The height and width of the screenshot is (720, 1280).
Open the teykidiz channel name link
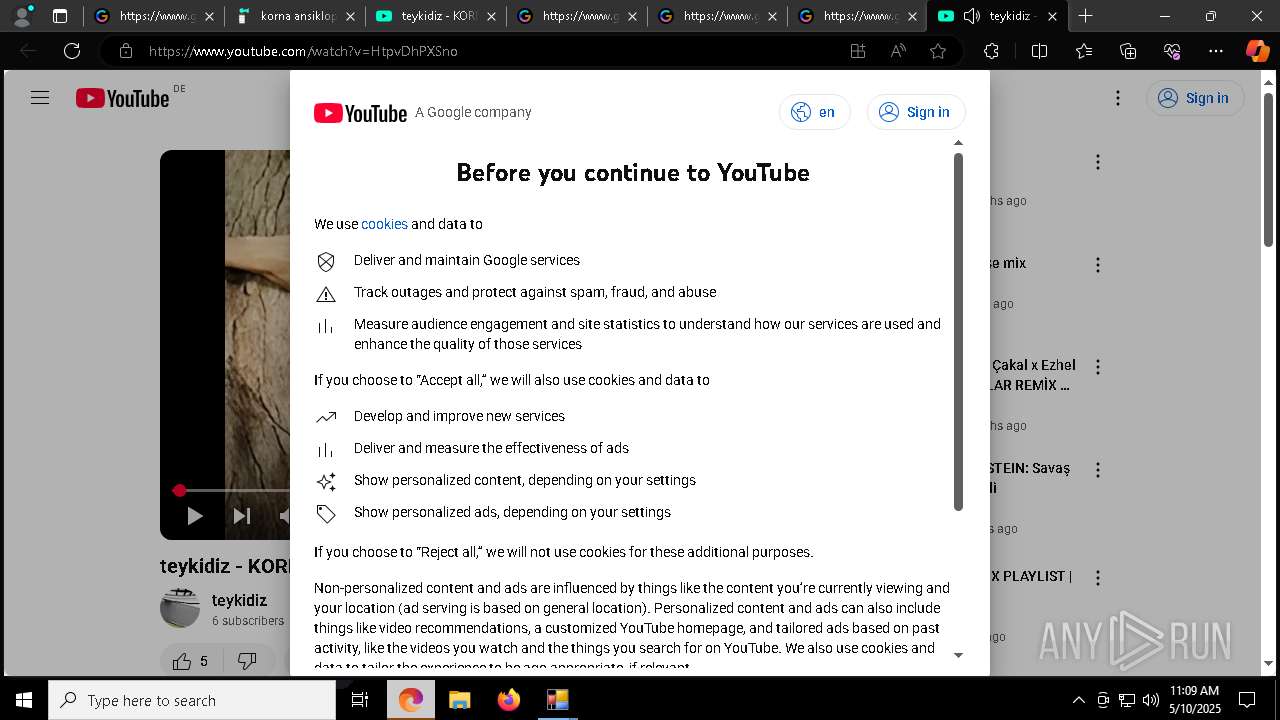click(239, 600)
